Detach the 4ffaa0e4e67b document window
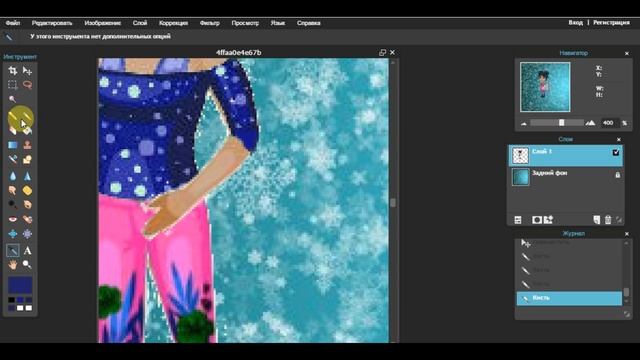The height and width of the screenshot is (360, 640). [x=382, y=52]
